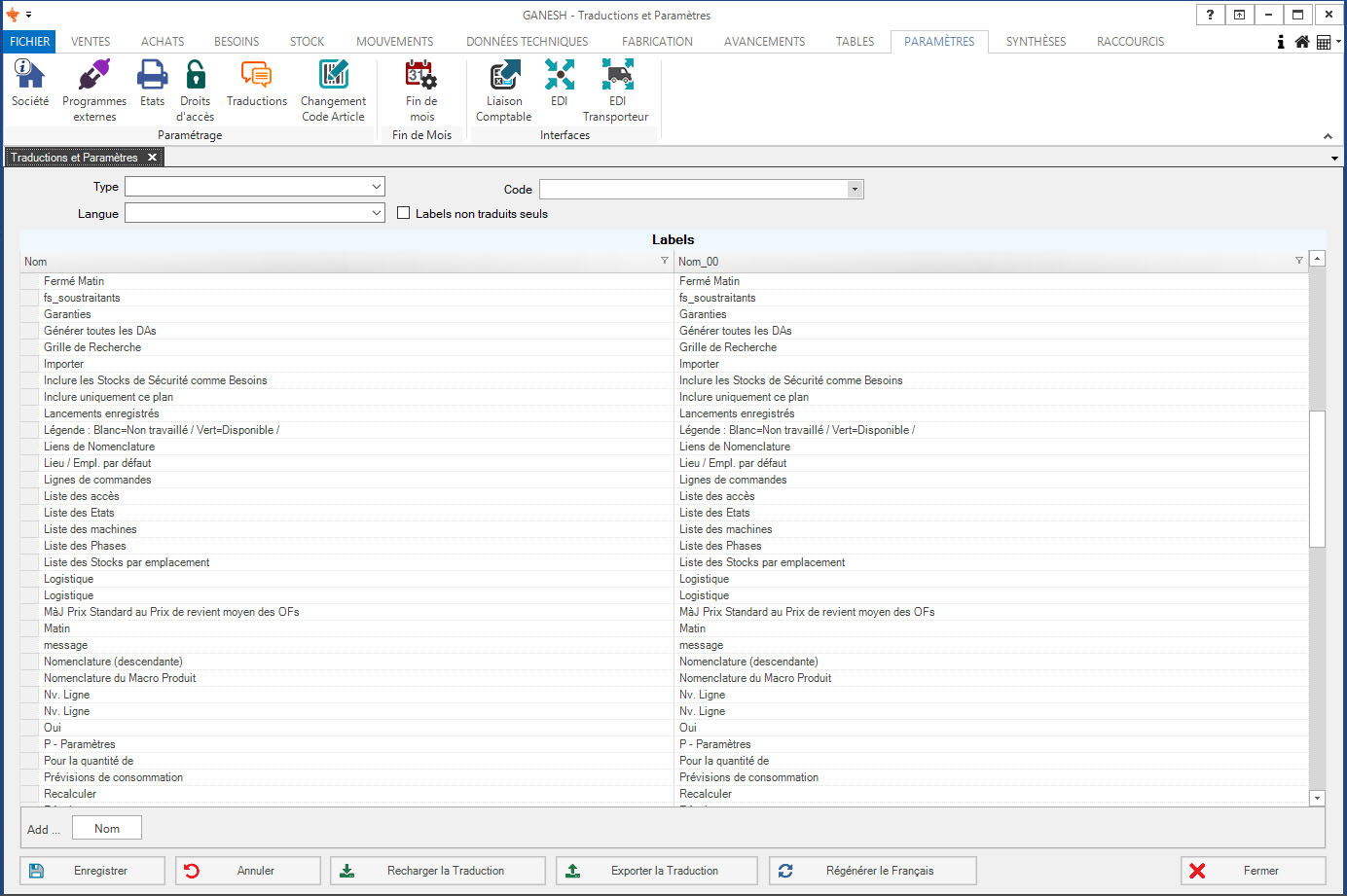The image size is (1347, 896).
Task: Select row checkbox for Importer label
Action: pyautogui.click(x=29, y=364)
